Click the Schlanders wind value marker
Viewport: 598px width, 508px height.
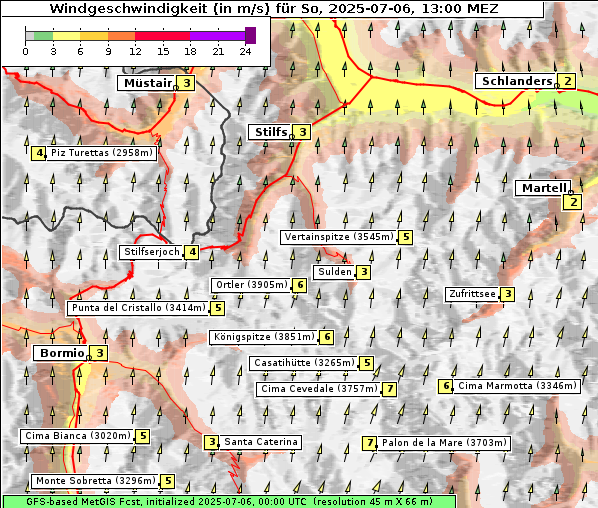click(567, 81)
